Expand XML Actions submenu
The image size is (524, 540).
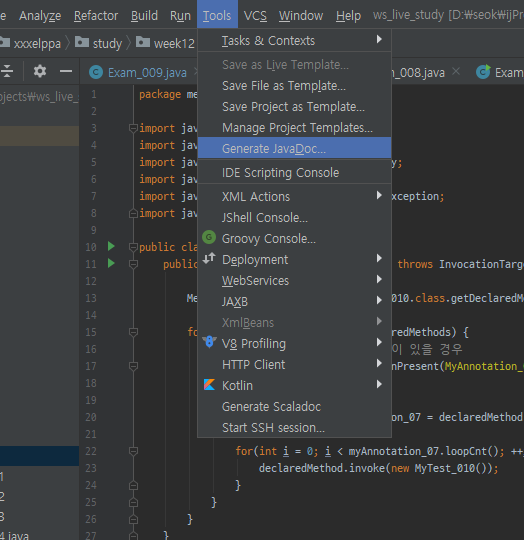click(294, 196)
